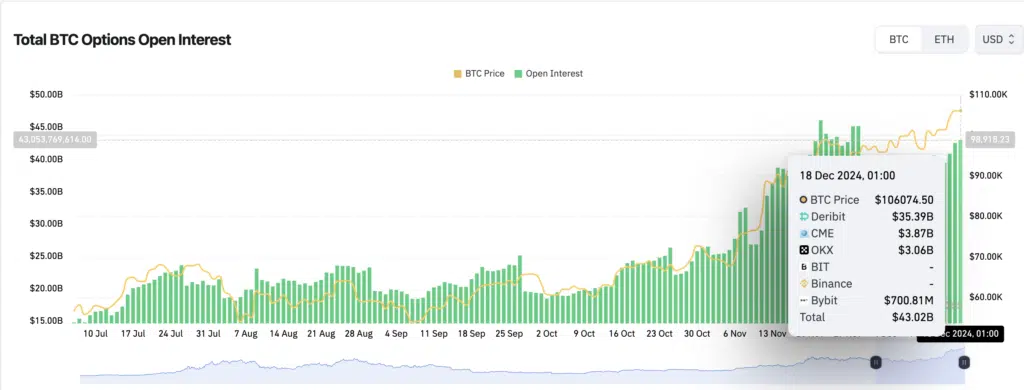Click the $35.00B axis label
1024x390 pixels.
click(46, 192)
